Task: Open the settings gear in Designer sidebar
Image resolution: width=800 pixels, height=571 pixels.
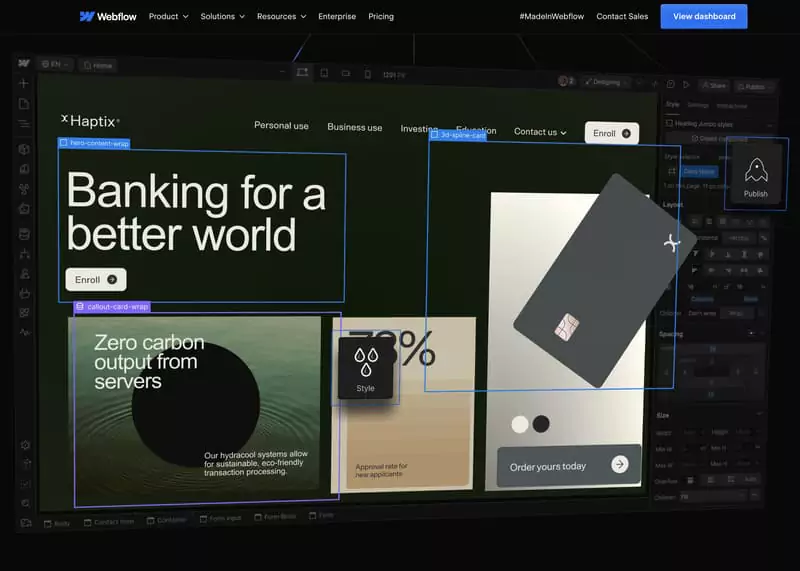Action: (25, 445)
